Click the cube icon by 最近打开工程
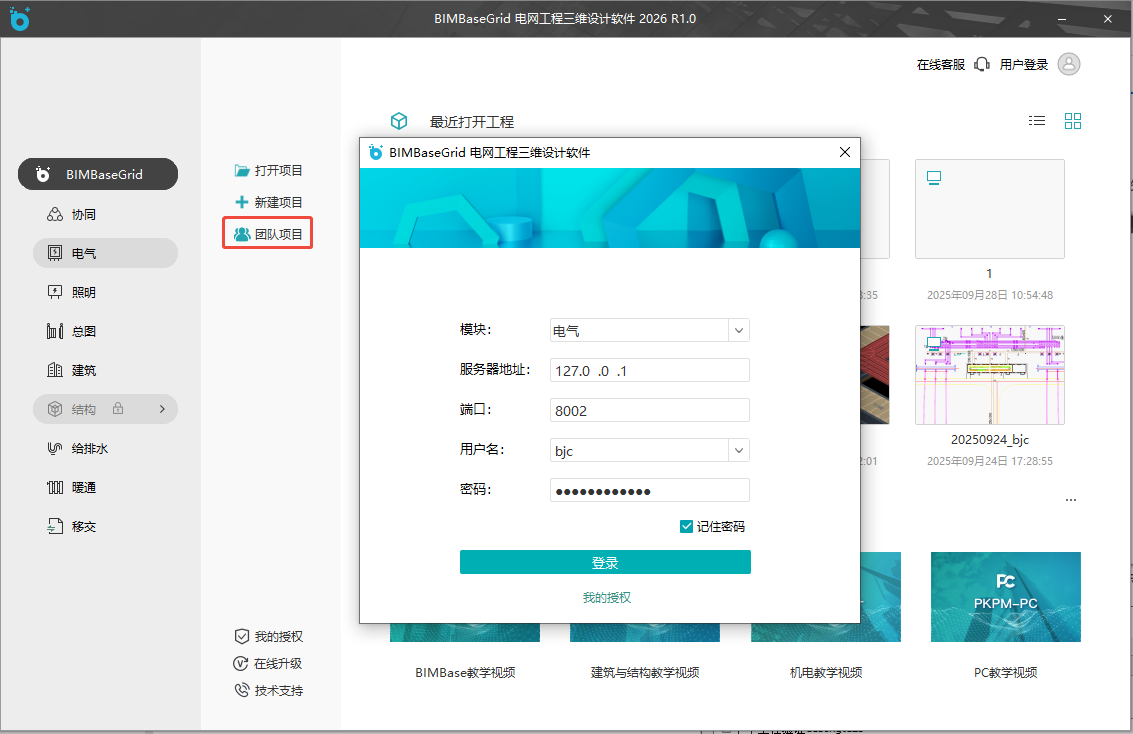This screenshot has width=1133, height=734. [x=399, y=121]
